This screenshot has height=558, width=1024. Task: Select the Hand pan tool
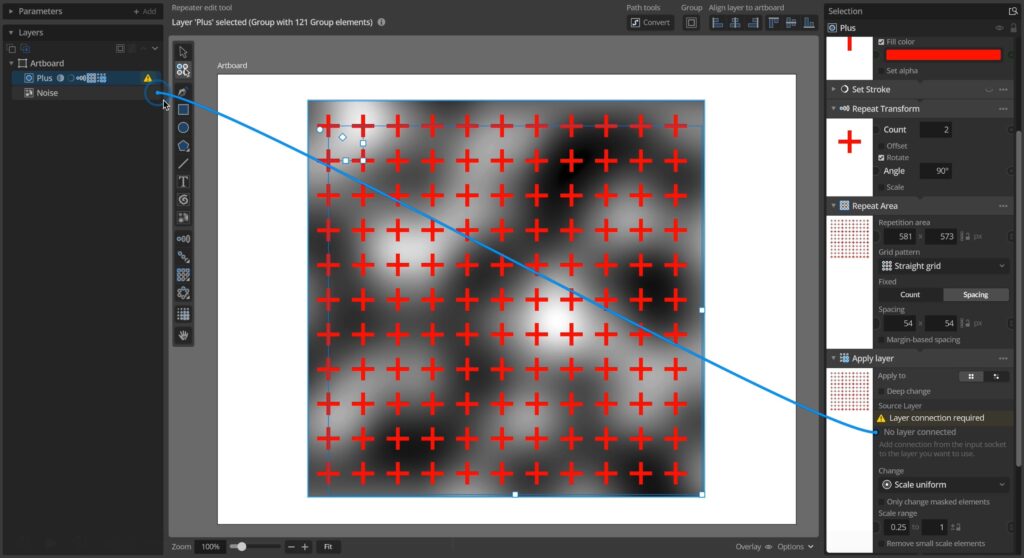183,335
